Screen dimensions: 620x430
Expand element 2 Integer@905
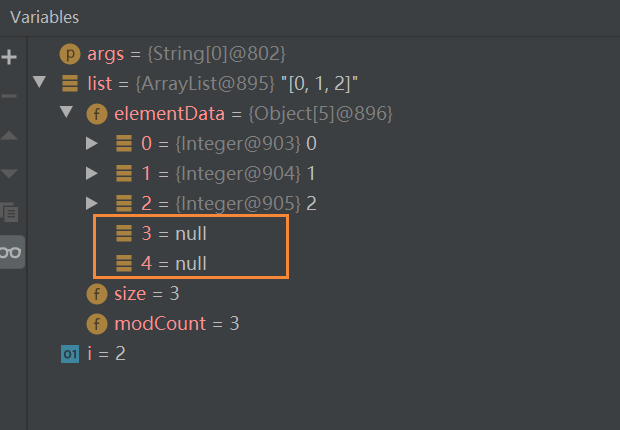[x=92, y=203]
